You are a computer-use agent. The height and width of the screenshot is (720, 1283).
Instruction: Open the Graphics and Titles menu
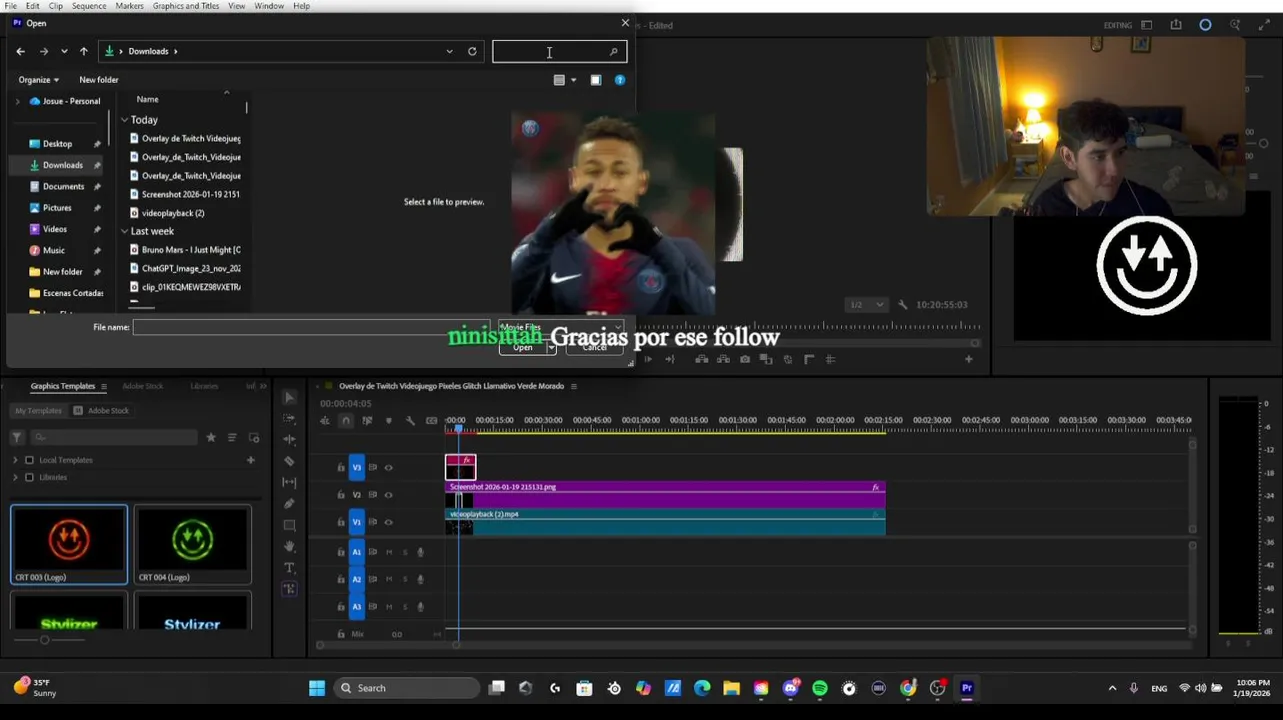click(x=186, y=6)
